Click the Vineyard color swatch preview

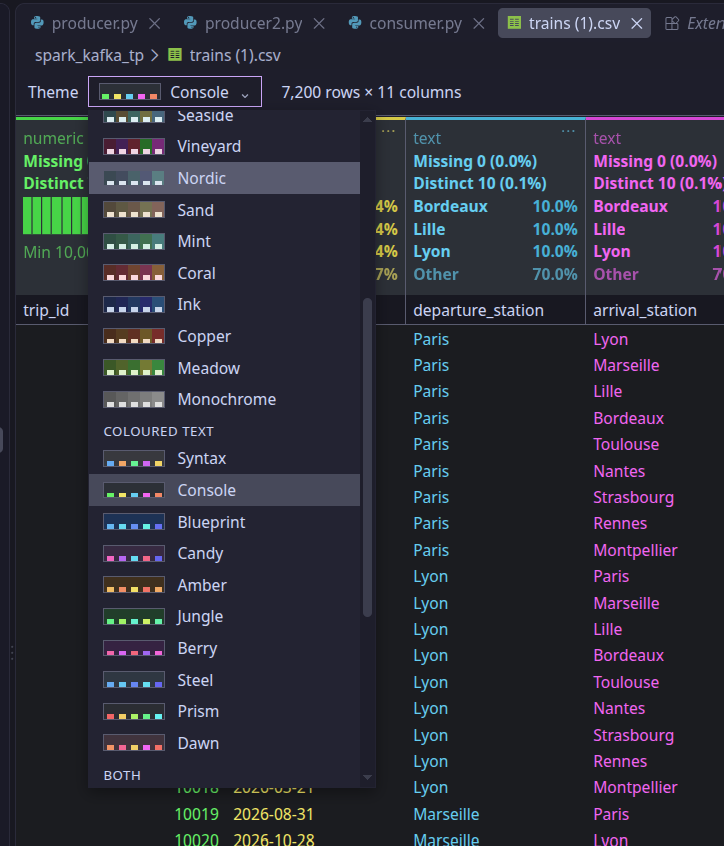134,146
